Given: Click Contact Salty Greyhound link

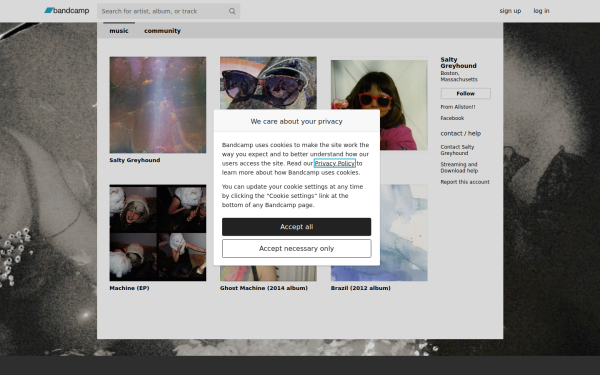Looking at the screenshot, I should pos(457,150).
